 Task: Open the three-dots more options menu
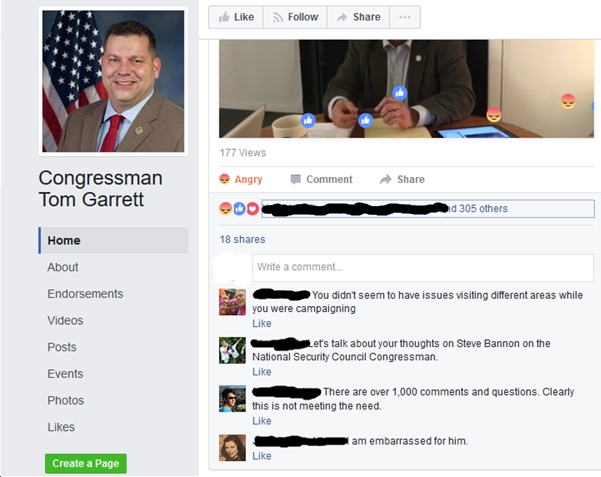click(405, 17)
